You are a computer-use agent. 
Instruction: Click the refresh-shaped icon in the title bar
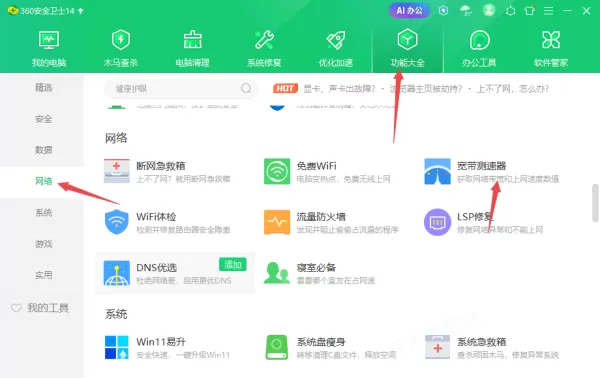coord(510,11)
